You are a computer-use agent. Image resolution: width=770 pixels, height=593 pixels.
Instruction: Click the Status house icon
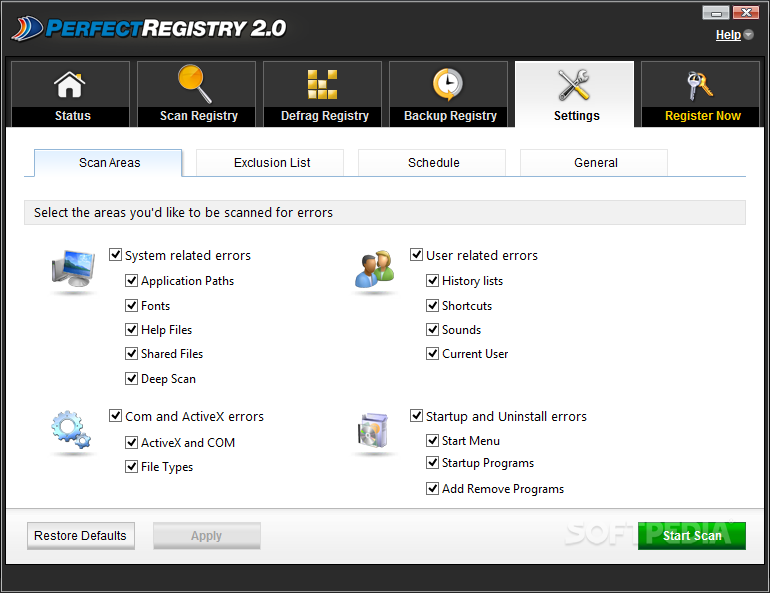[69, 84]
